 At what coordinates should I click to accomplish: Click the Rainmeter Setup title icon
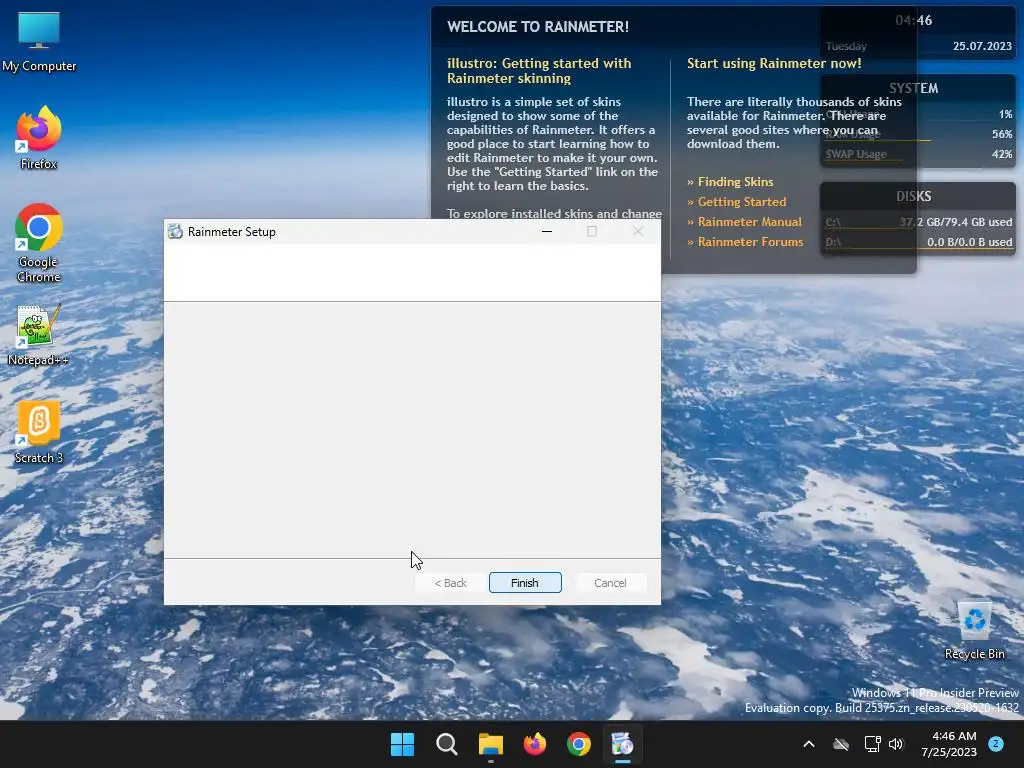point(175,231)
